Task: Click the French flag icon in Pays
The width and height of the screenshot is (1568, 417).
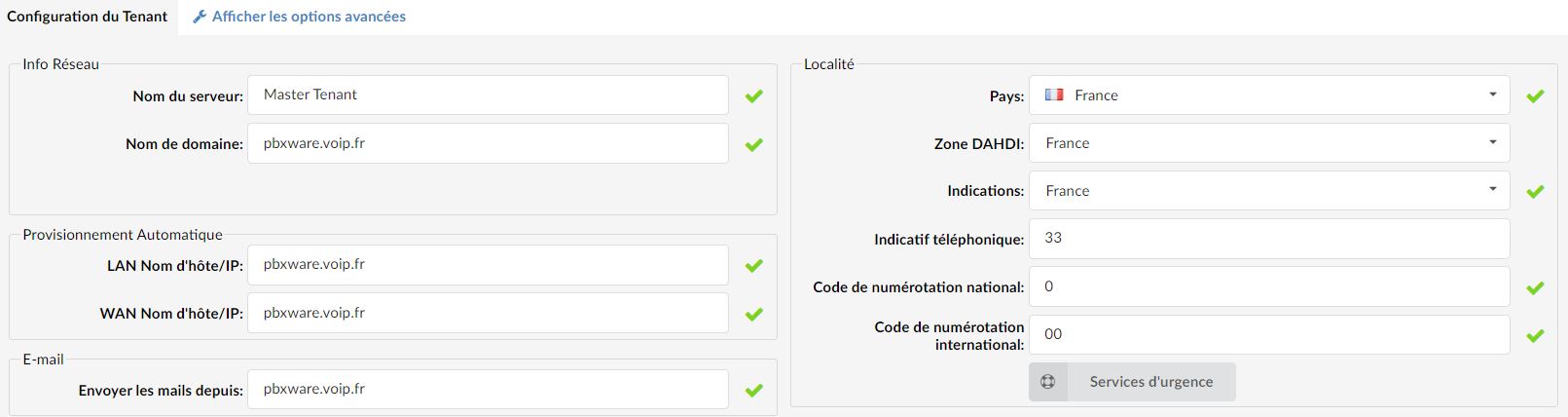Action: click(1054, 95)
